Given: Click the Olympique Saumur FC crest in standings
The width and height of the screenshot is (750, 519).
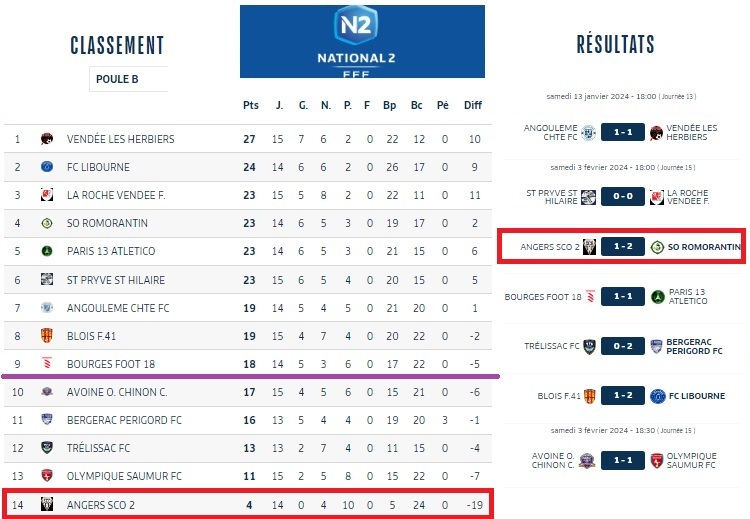Looking at the screenshot, I should pos(47,475).
